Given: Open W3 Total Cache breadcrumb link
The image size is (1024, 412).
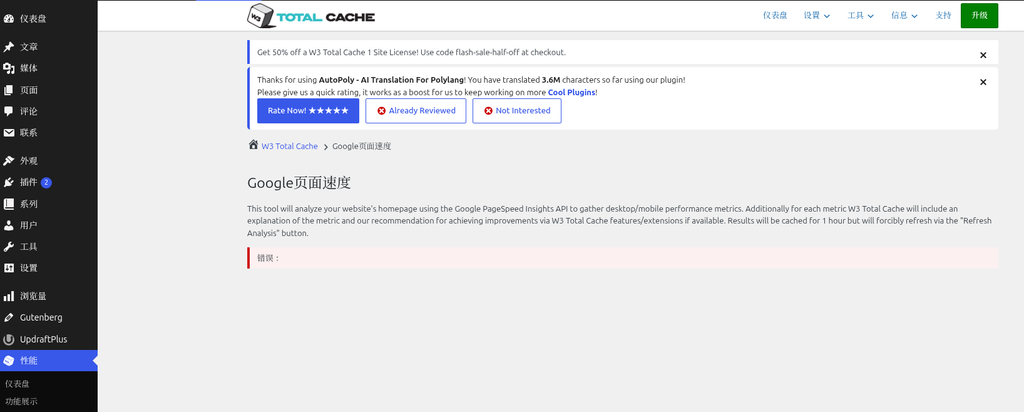Looking at the screenshot, I should 289,146.
